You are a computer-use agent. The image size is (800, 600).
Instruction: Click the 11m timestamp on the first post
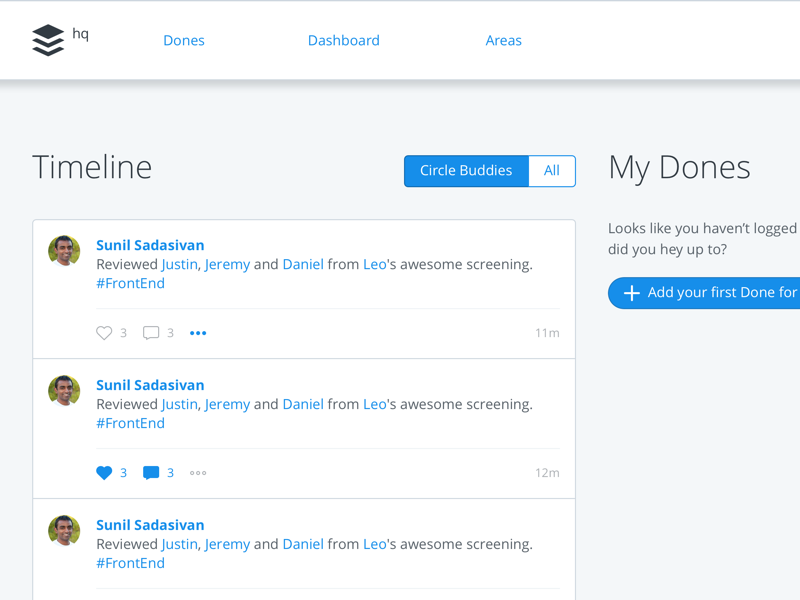click(548, 333)
